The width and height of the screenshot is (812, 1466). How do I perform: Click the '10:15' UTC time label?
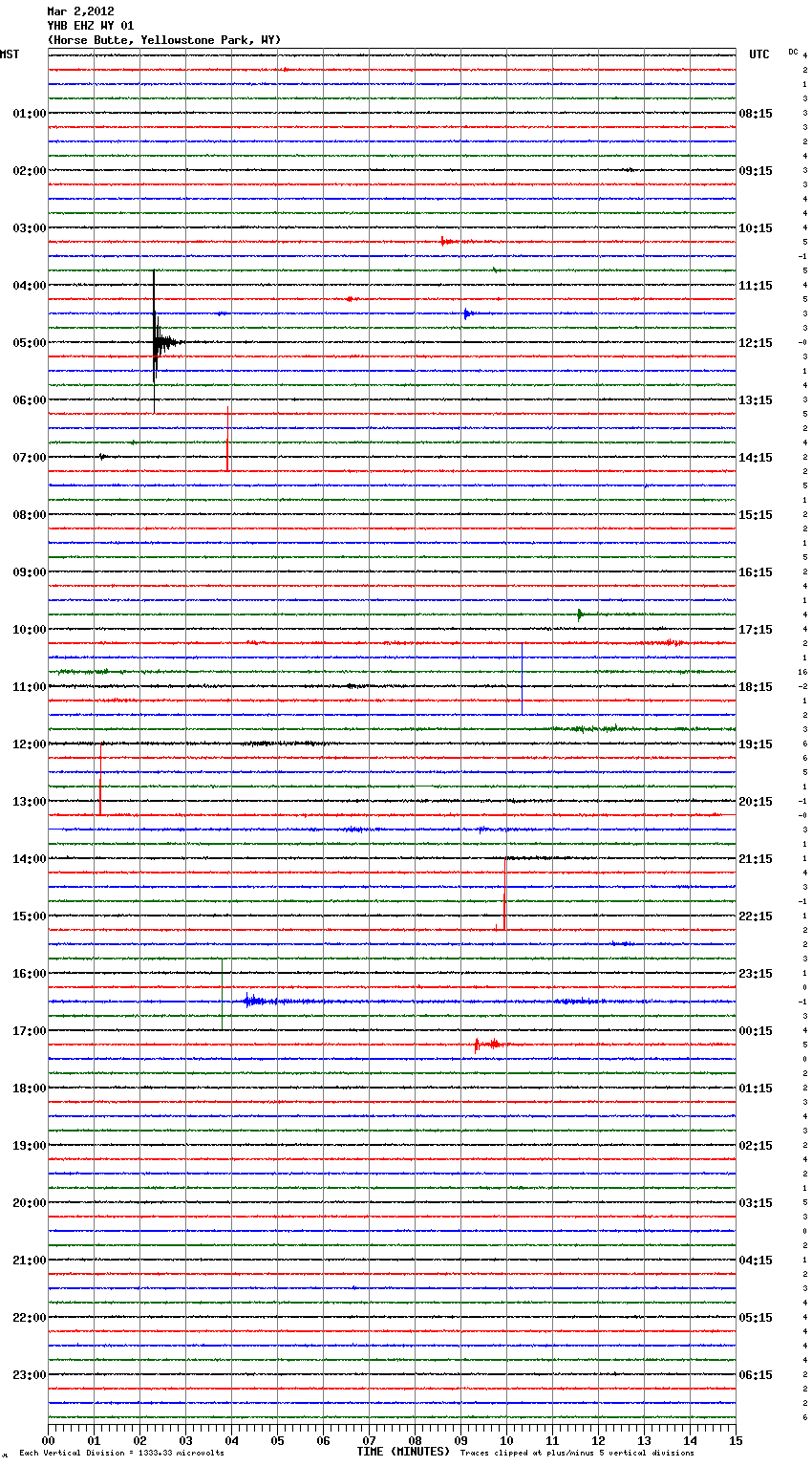click(756, 228)
